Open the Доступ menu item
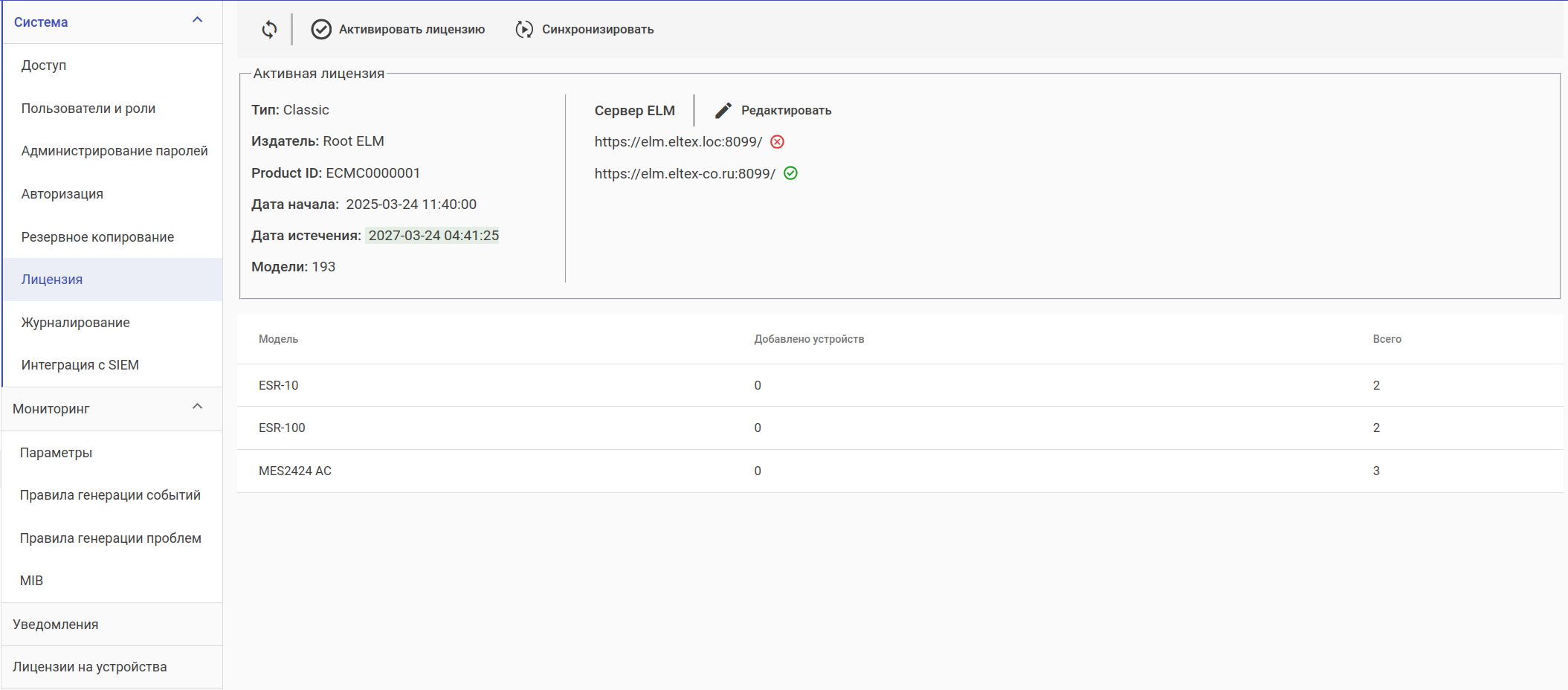Viewport: 1568px width, 690px height. pos(44,65)
